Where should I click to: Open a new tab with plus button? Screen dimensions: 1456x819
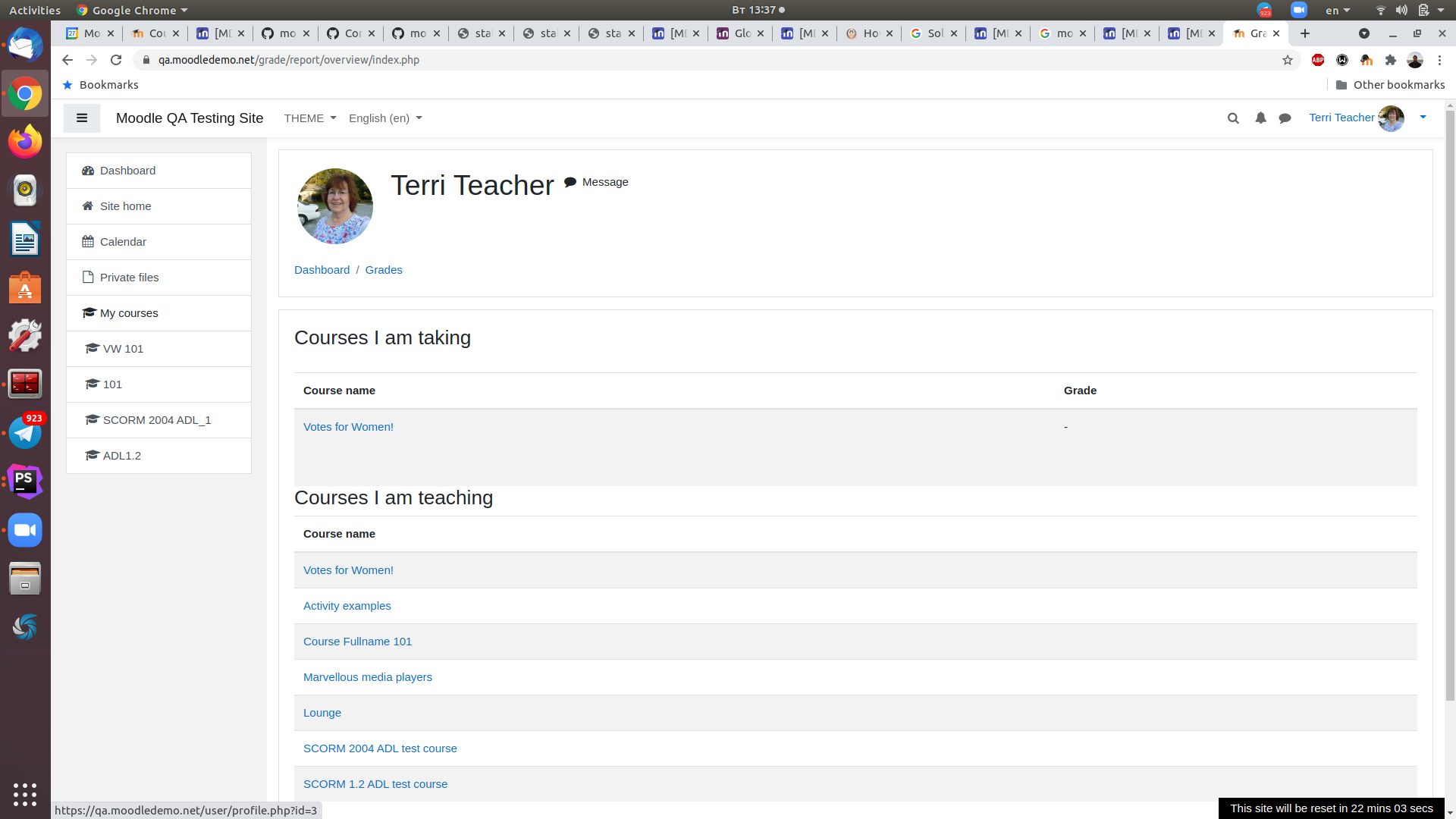coord(1305,33)
